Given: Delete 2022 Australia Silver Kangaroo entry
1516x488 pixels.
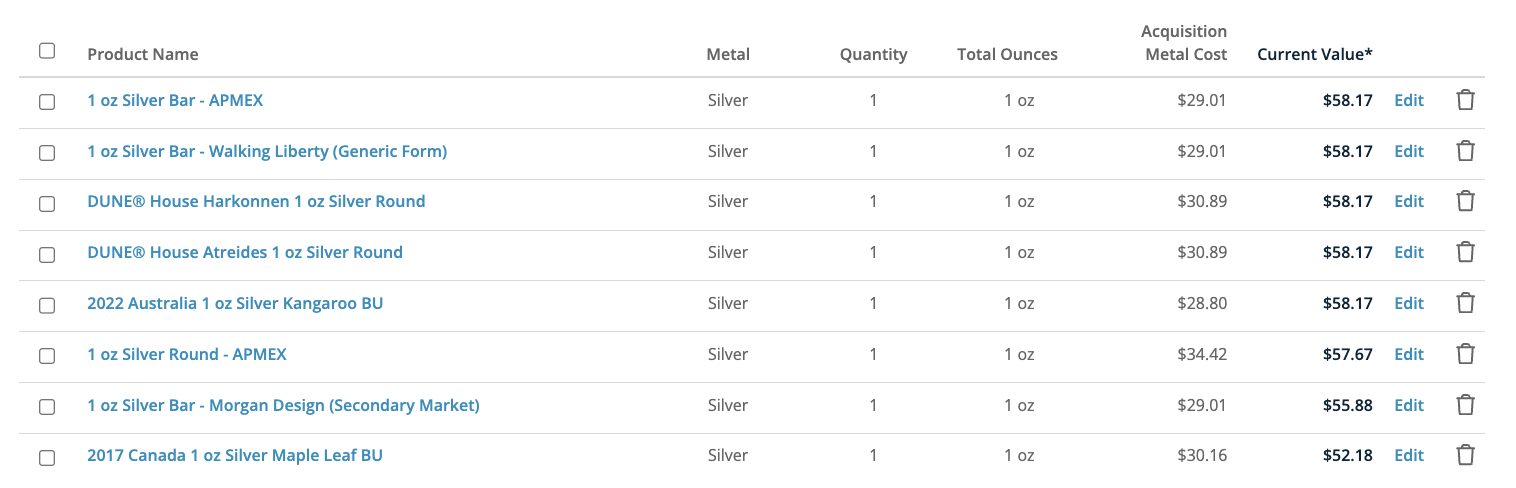Looking at the screenshot, I should coord(1465,303).
